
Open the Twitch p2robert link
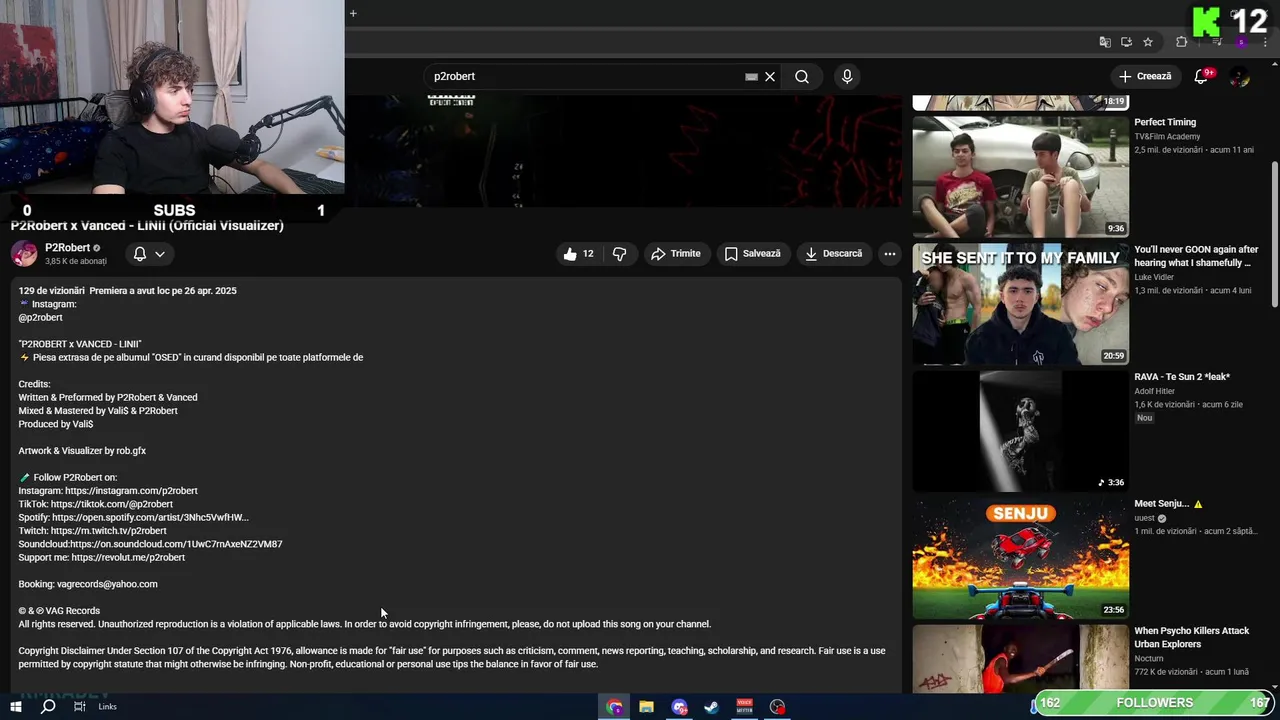(x=109, y=531)
